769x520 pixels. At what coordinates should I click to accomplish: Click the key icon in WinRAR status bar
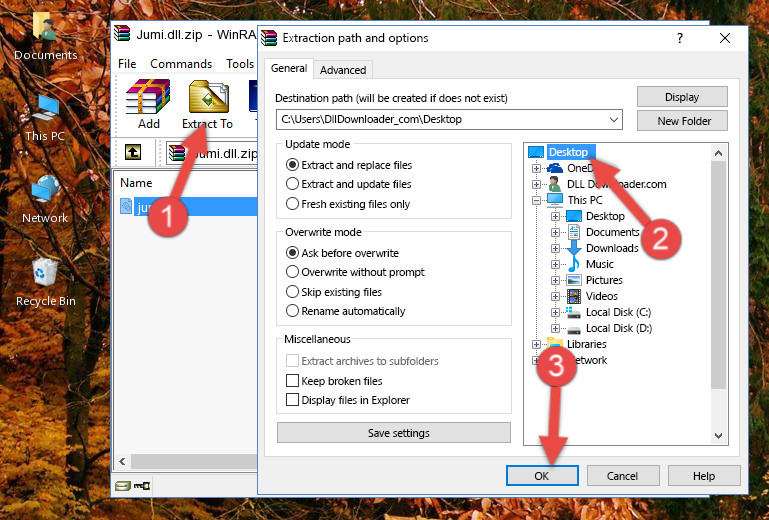pos(142,486)
